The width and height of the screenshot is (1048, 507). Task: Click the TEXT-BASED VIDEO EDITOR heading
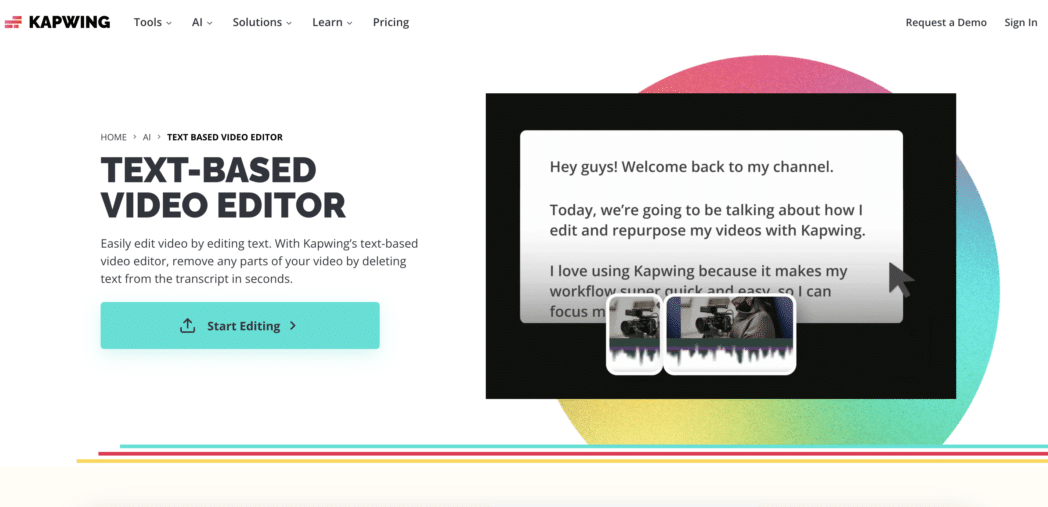[223, 188]
